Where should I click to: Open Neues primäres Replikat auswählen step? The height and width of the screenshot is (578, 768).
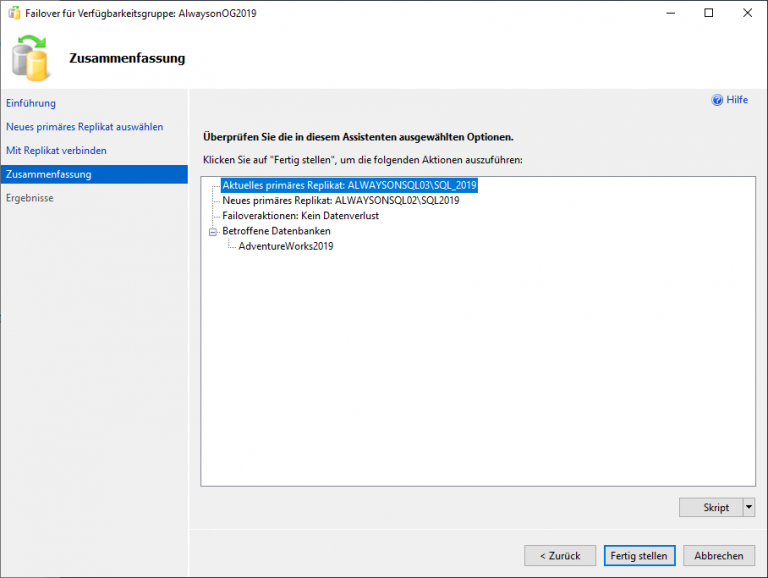point(85,127)
